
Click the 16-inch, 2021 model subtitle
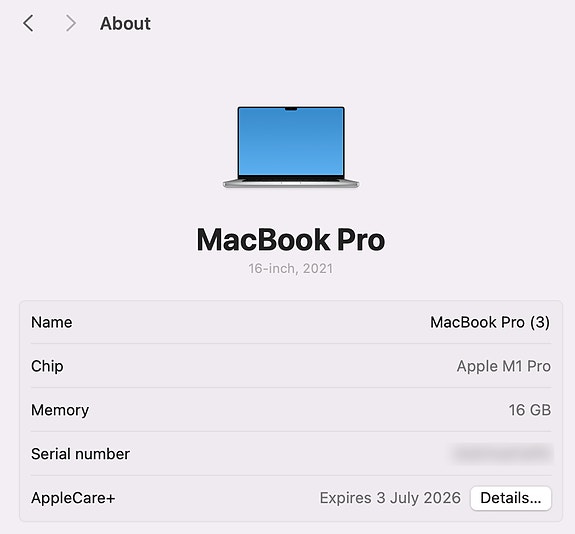click(291, 269)
